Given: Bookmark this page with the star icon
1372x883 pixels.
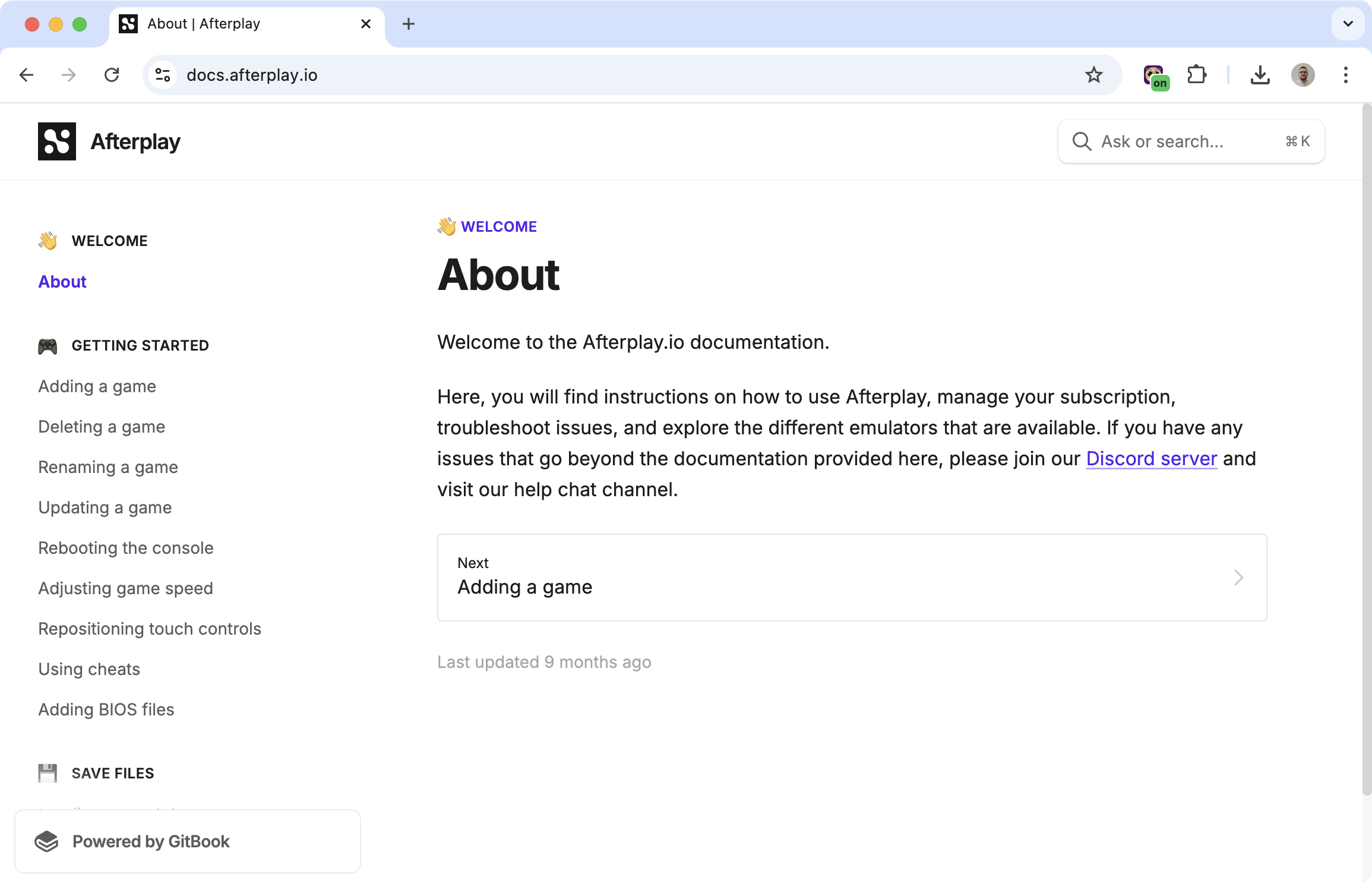Looking at the screenshot, I should [x=1093, y=75].
